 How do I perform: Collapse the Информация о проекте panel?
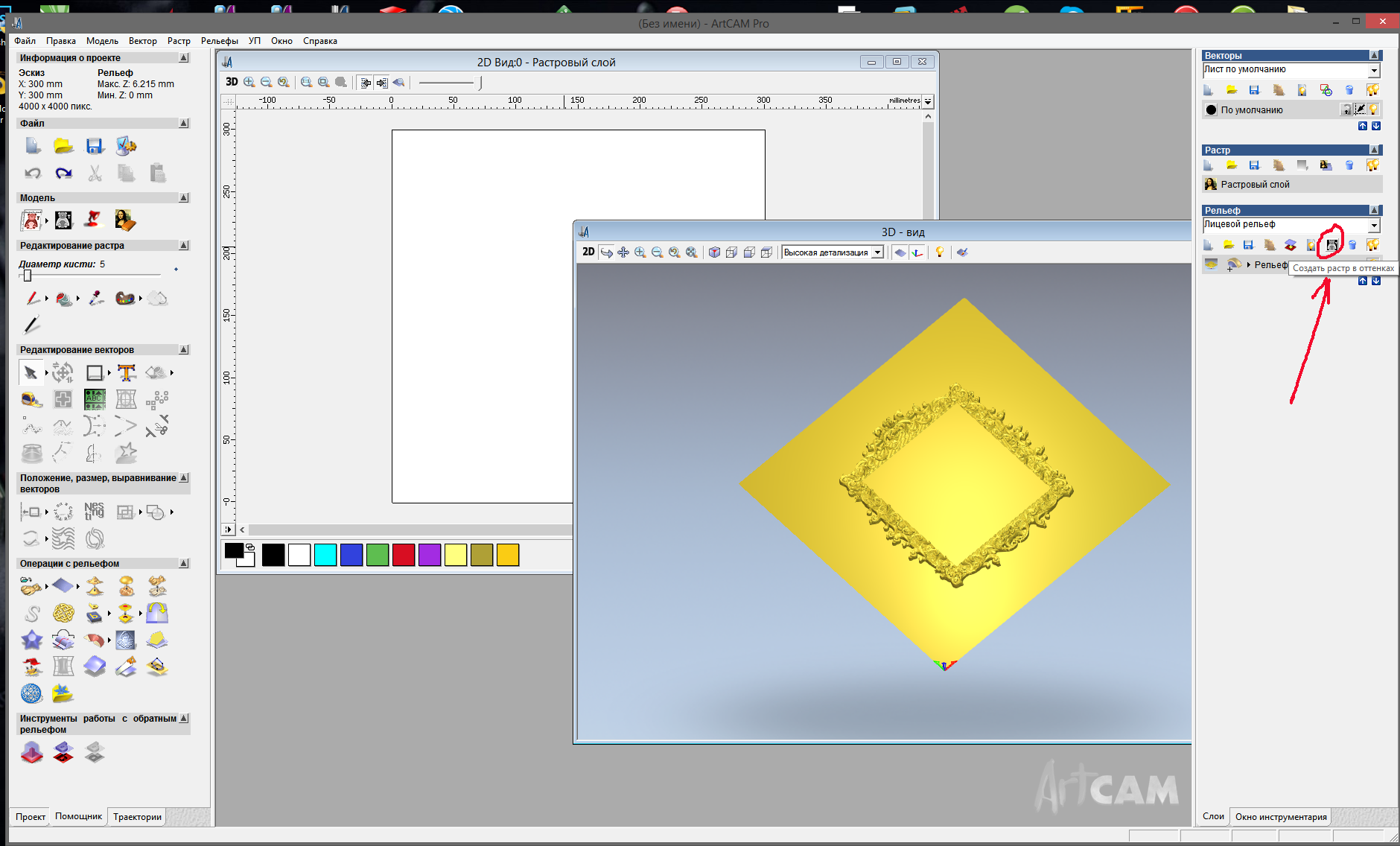184,58
